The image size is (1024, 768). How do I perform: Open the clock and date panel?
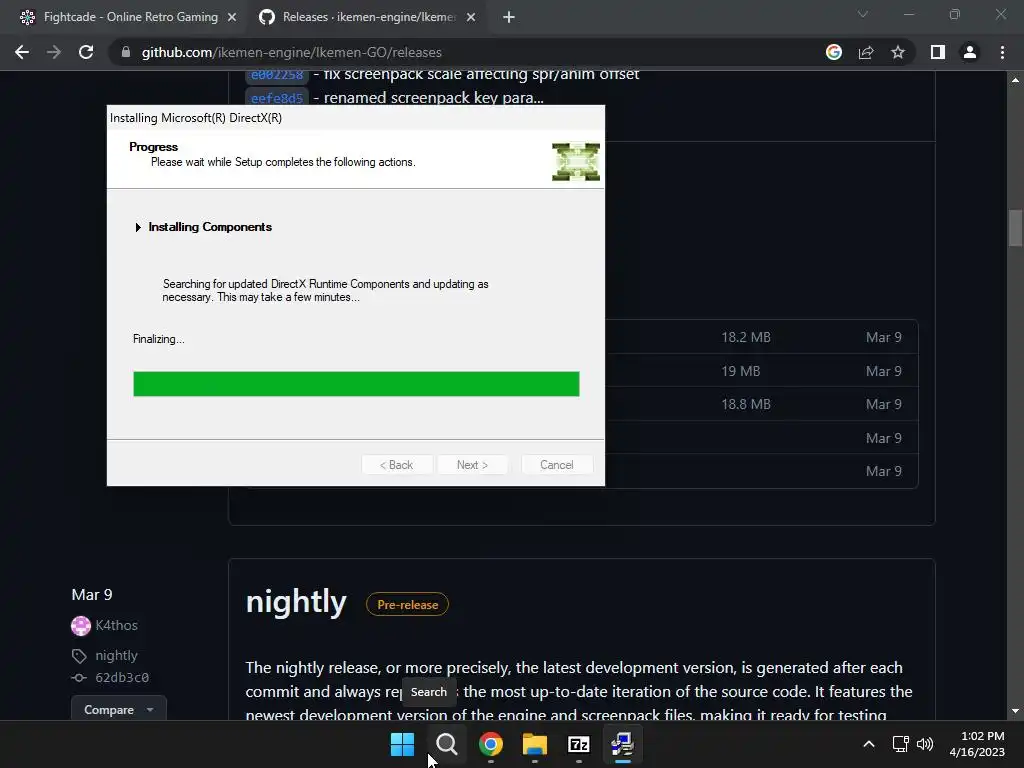click(977, 744)
